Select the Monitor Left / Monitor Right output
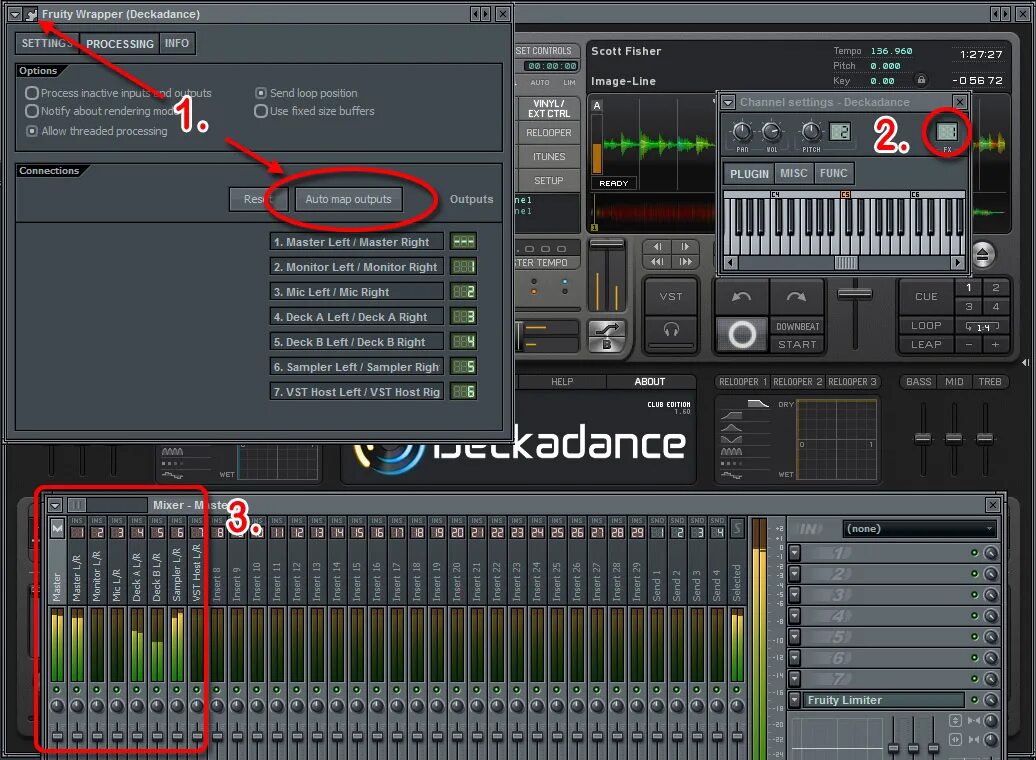 coord(357,267)
